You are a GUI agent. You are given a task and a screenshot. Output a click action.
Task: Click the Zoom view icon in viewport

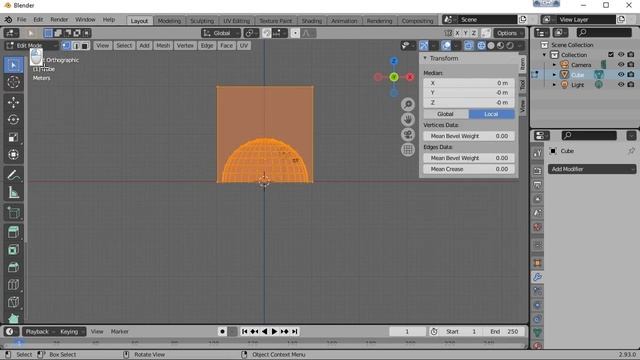[408, 104]
